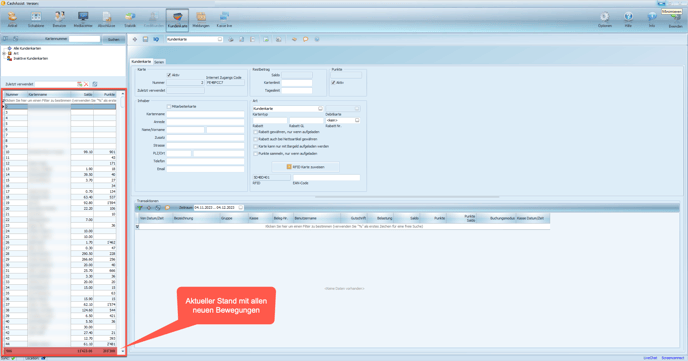Viewport: 688px width, 361px height.
Task: Open the Benutzer module icon
Action: point(59,20)
